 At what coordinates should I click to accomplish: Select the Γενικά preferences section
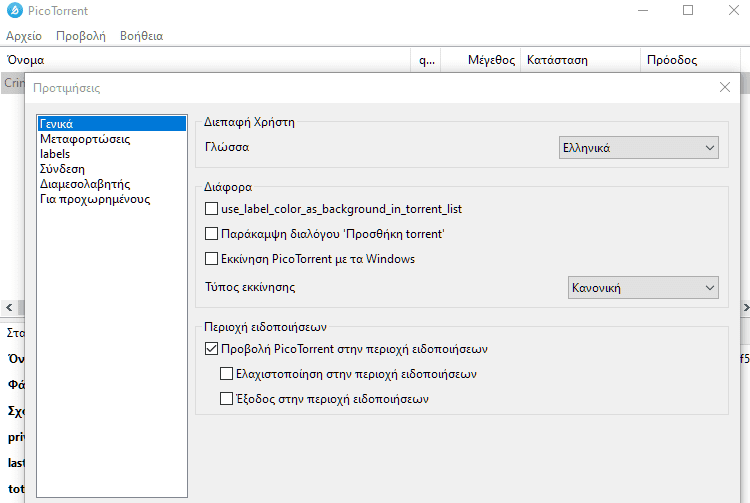click(x=112, y=124)
